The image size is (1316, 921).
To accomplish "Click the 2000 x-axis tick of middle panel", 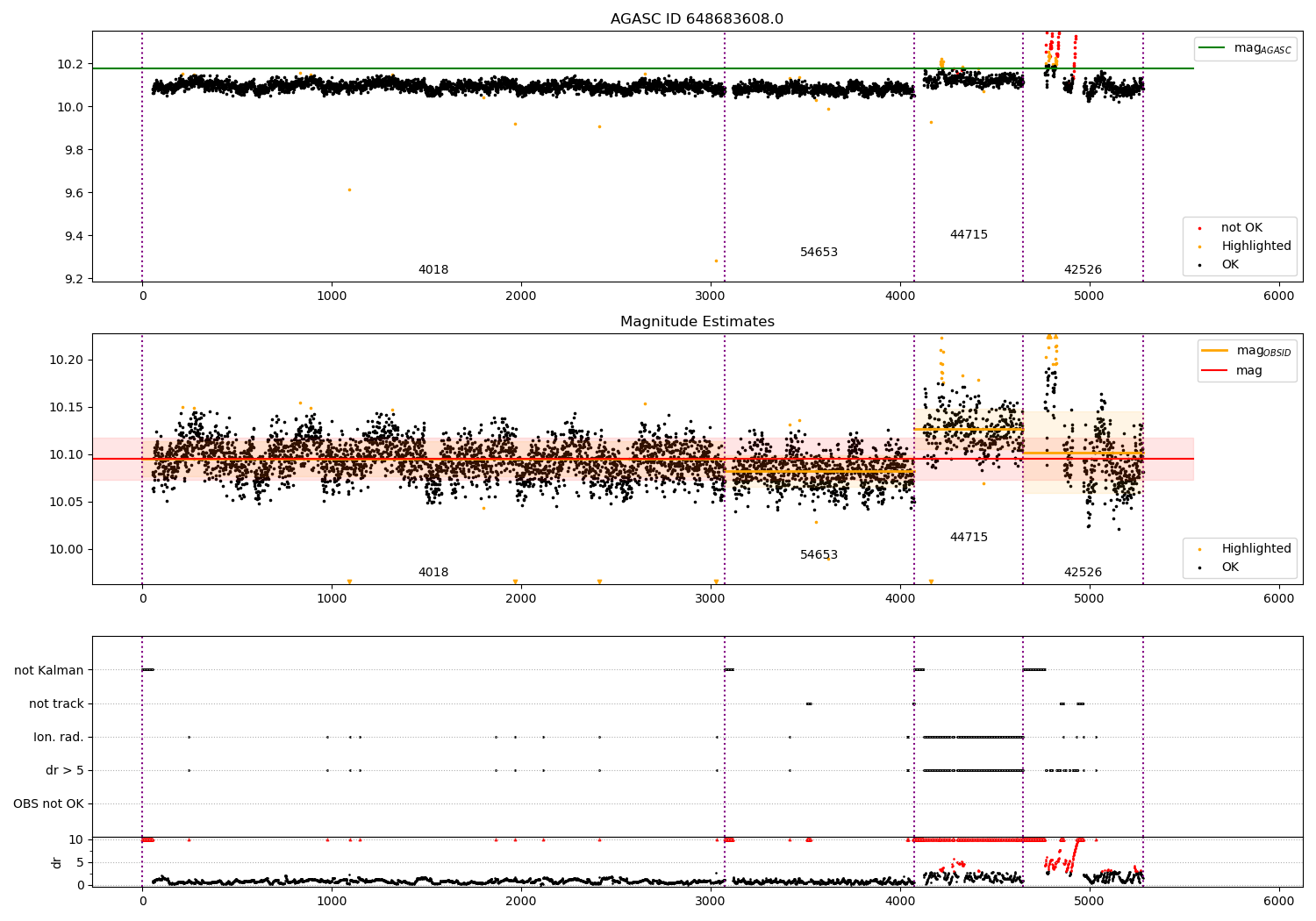I will tap(521, 599).
